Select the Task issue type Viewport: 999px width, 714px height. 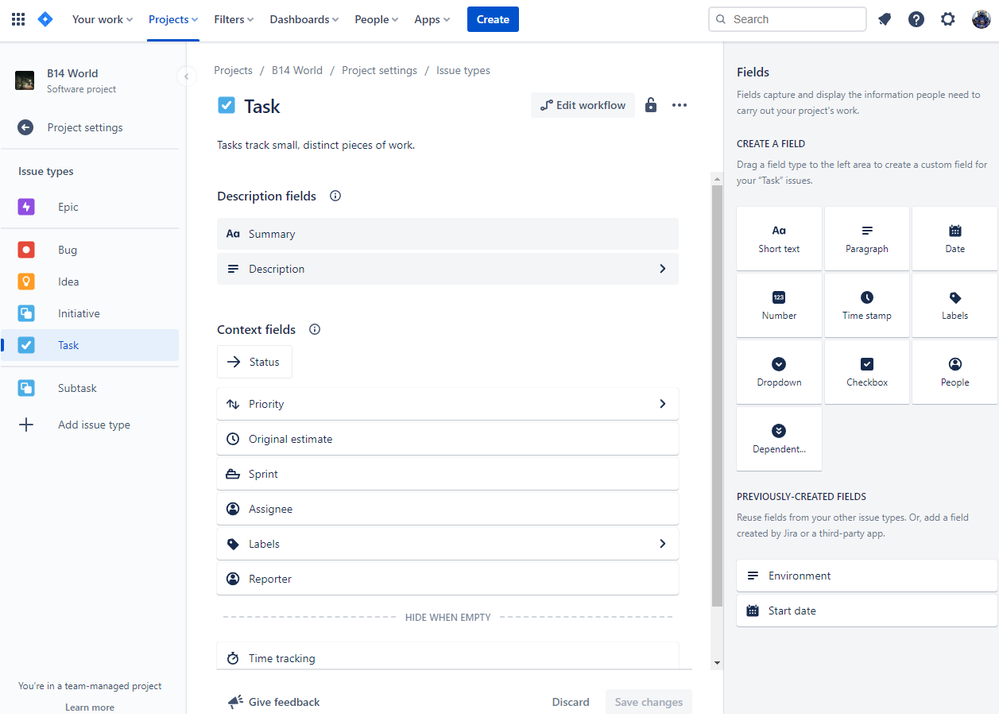[90, 345]
